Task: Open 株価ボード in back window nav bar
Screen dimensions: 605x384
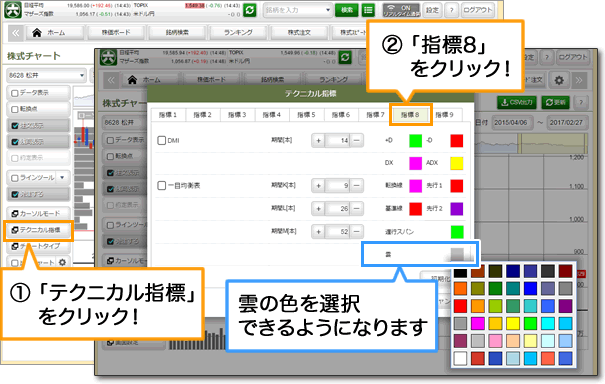Action: pos(116,33)
